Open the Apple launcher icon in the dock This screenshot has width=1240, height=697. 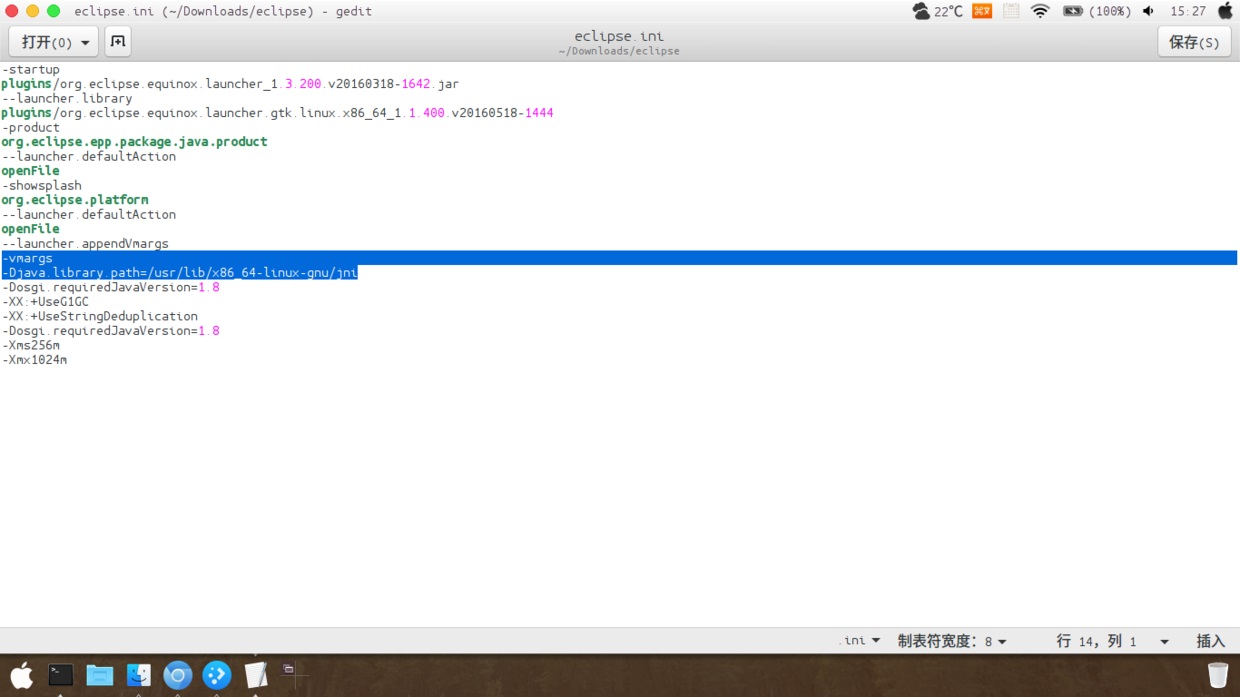(x=21, y=676)
